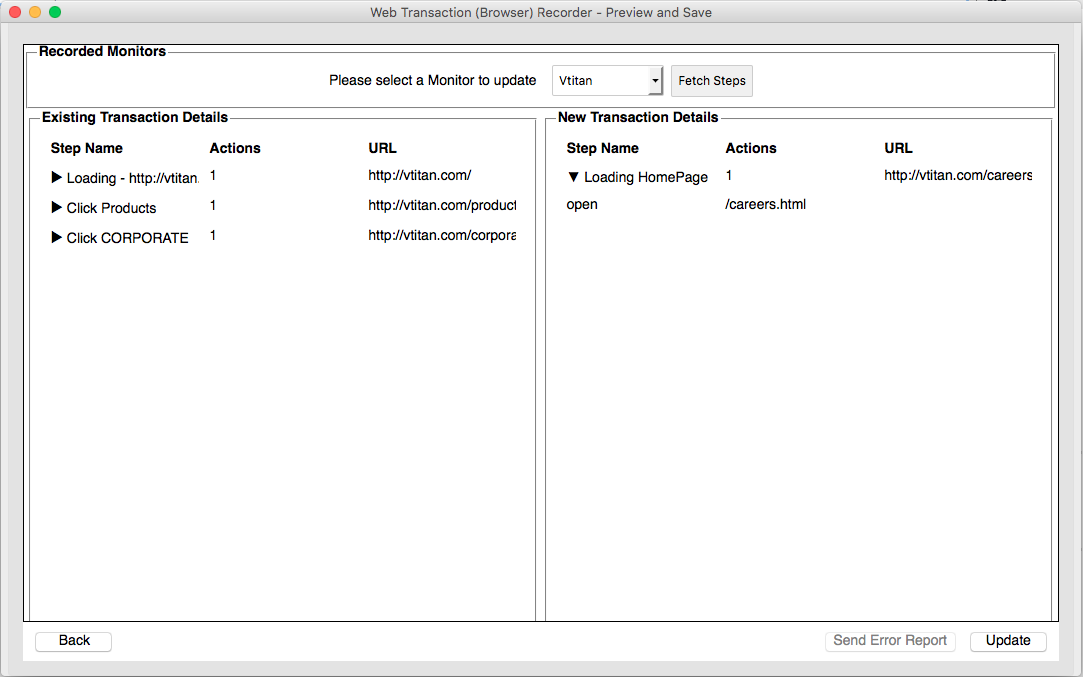Click the Fetch Steps button
This screenshot has width=1083, height=677.
click(712, 81)
